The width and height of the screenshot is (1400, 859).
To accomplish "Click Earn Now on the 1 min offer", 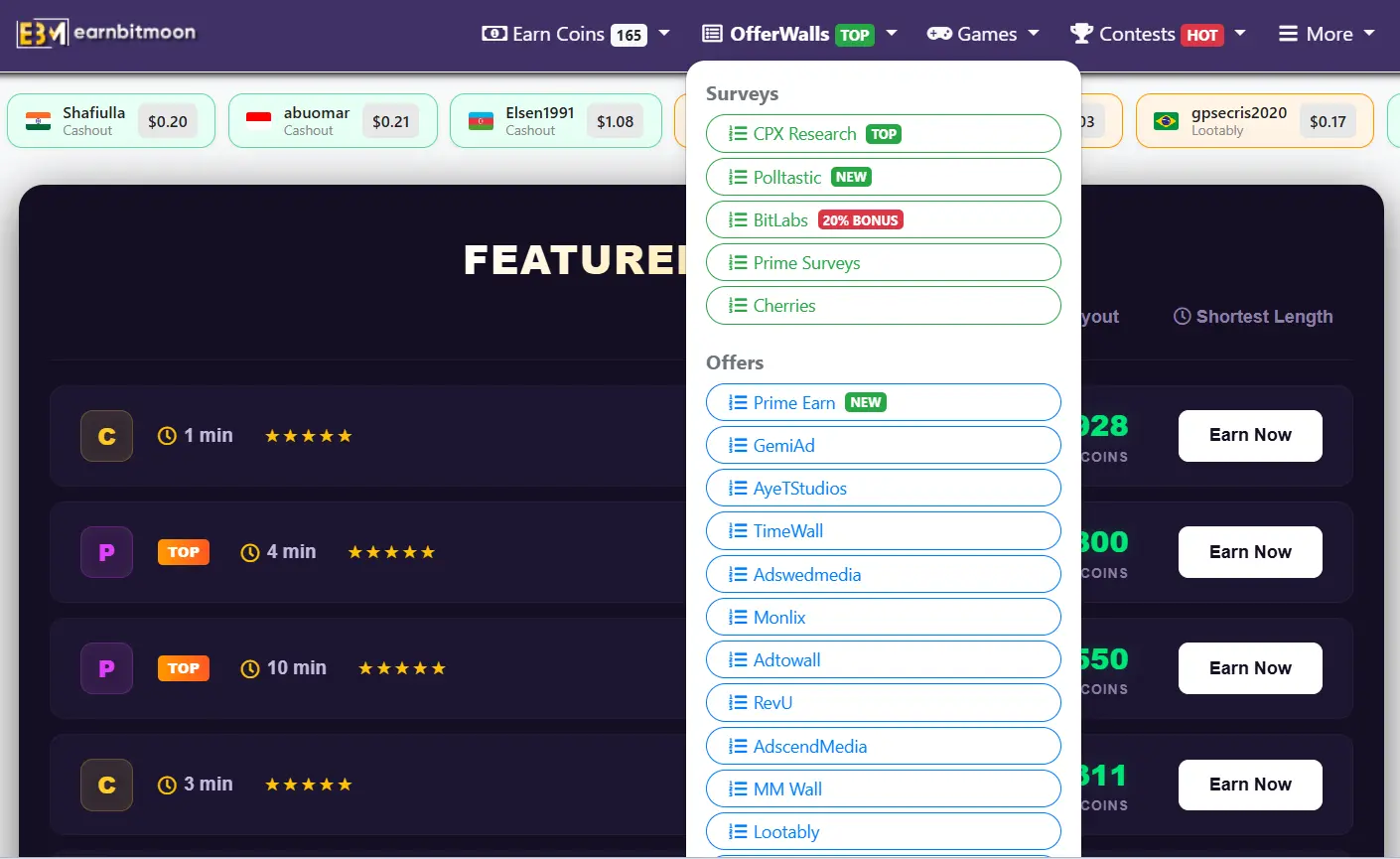I will click(x=1250, y=436).
